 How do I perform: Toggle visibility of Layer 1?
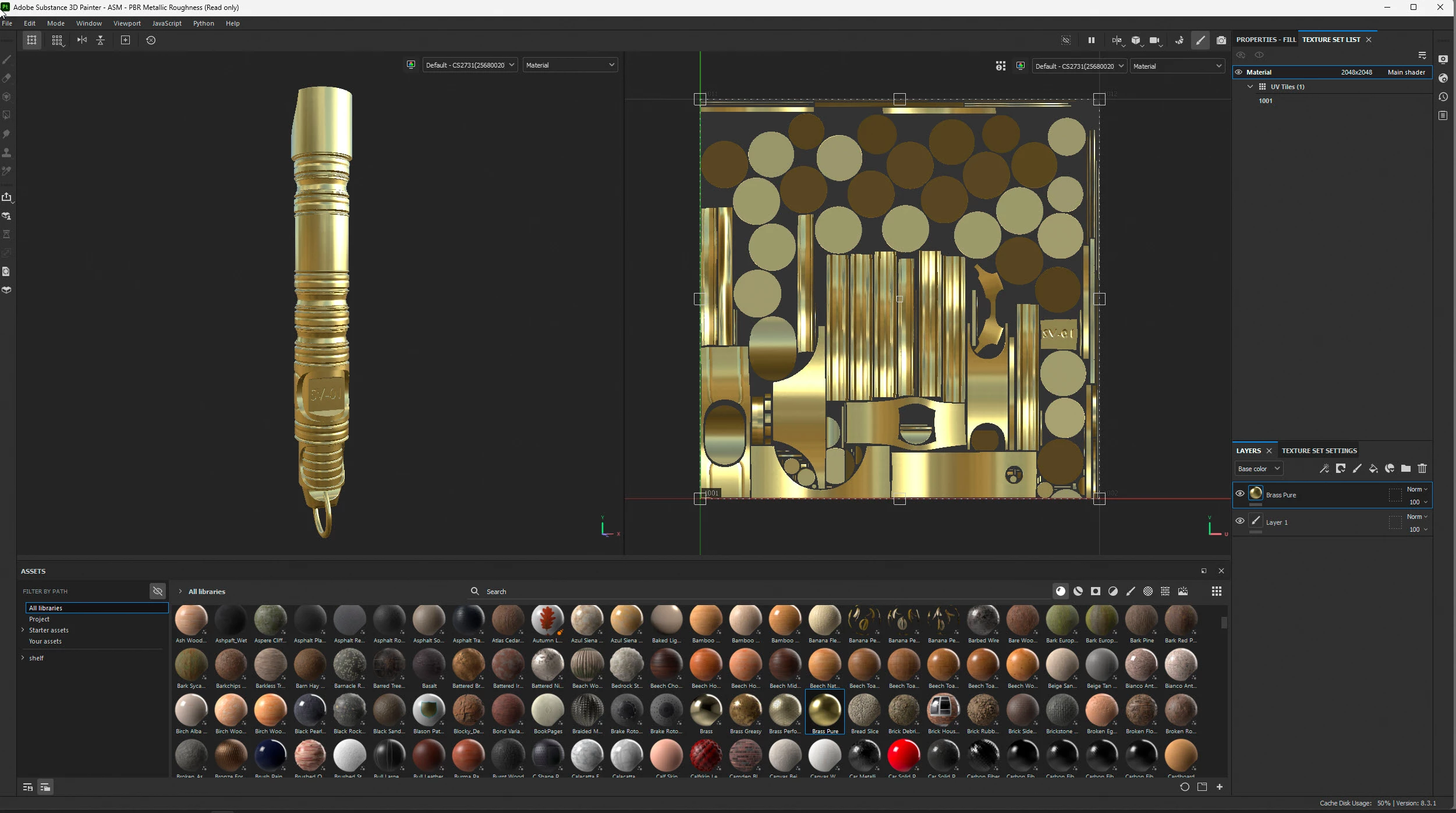click(1239, 521)
